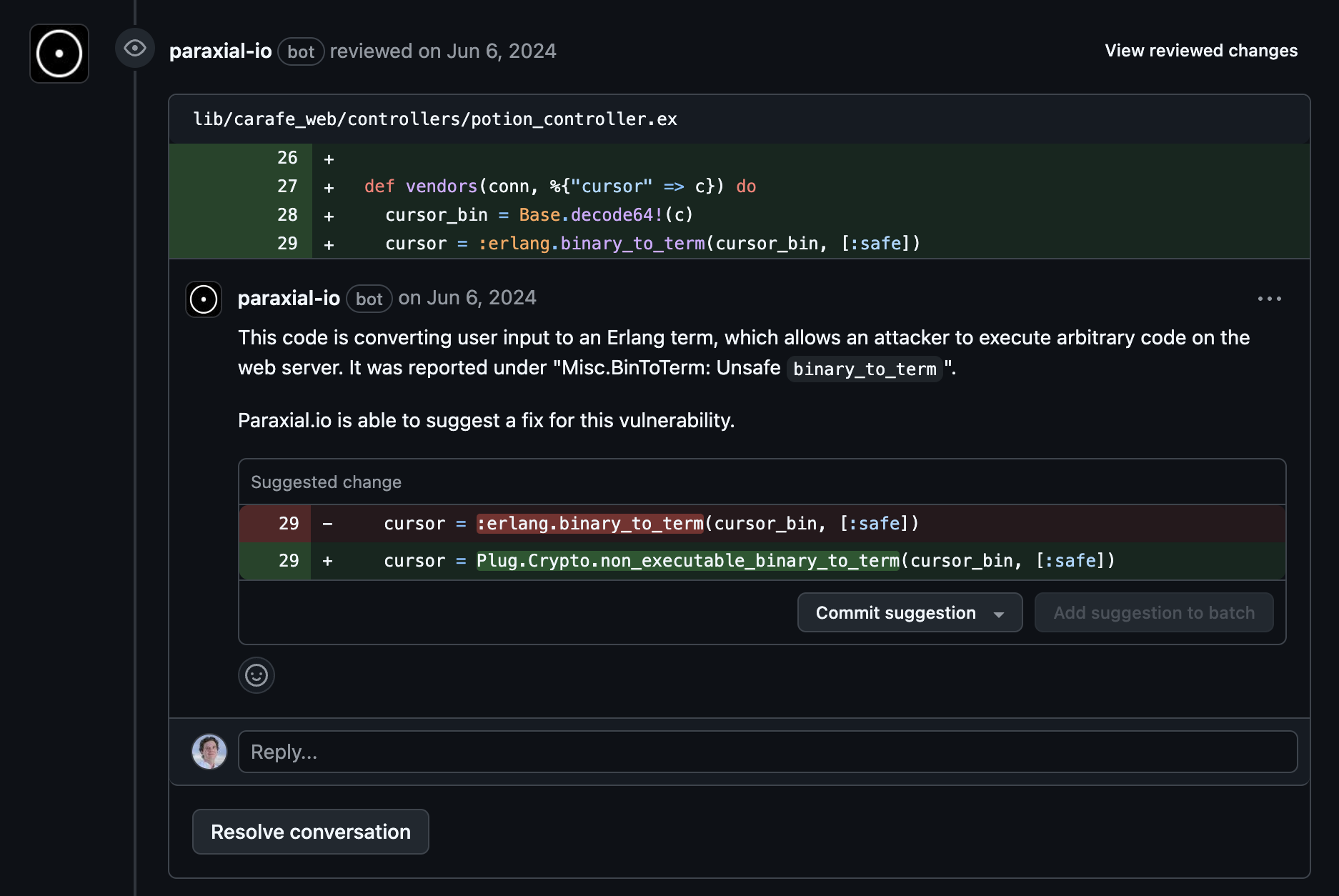This screenshot has width=1339, height=896.
Task: Click the def vendors code line
Action: click(560, 186)
